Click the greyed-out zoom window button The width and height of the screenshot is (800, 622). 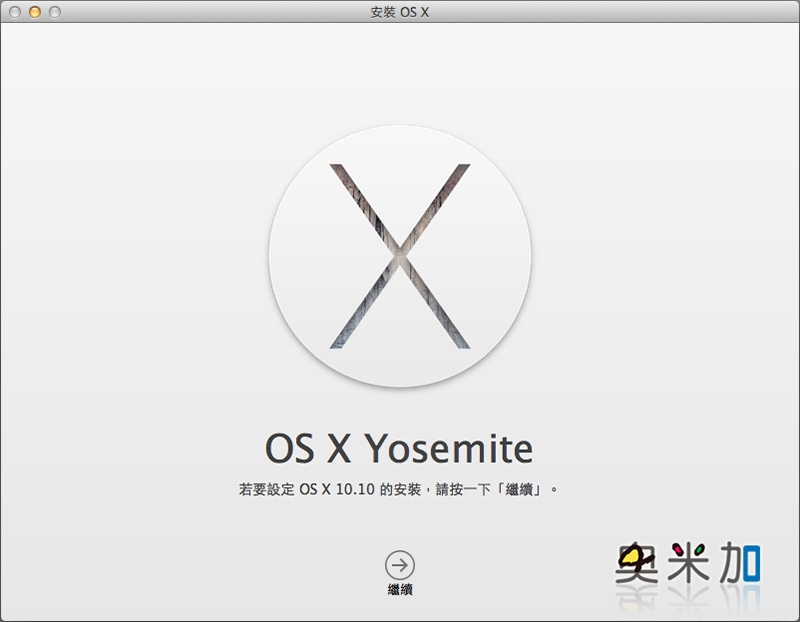[55, 12]
